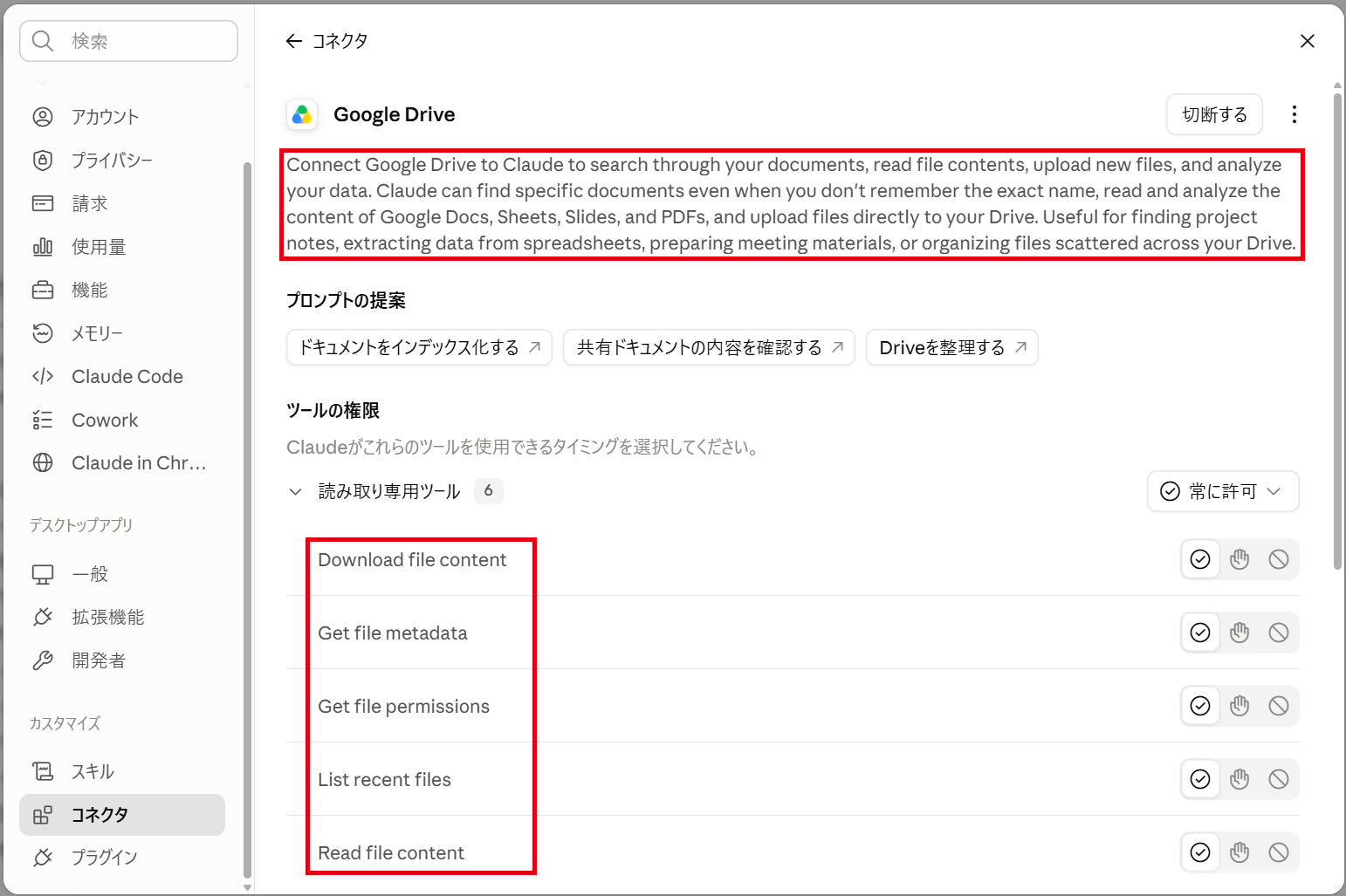Set List recent files to always allow
This screenshot has height=896, width=1346.
(1200, 779)
